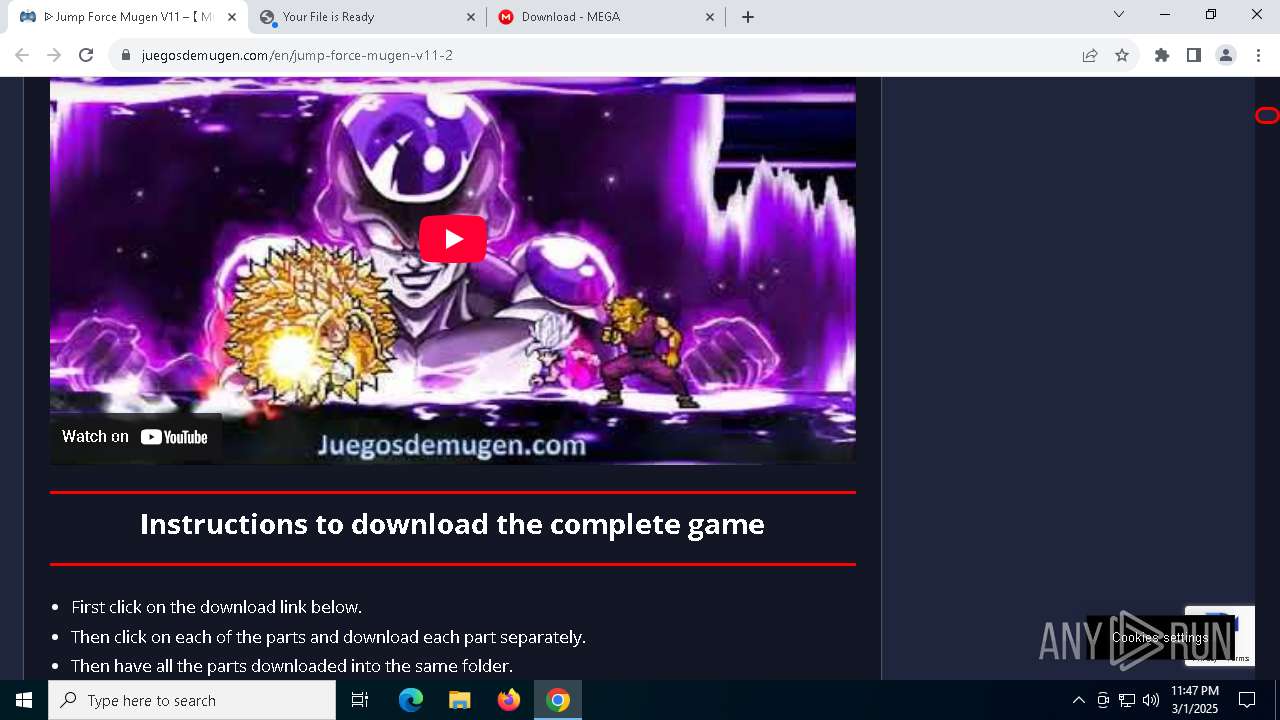This screenshot has width=1280, height=720.
Task: Click text about downloading each part separately
Action: click(328, 637)
